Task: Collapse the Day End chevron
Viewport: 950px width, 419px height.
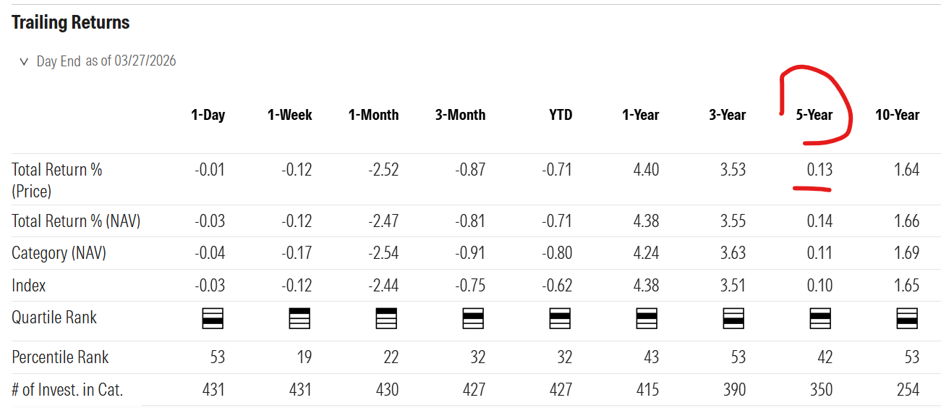Action: [x=24, y=61]
